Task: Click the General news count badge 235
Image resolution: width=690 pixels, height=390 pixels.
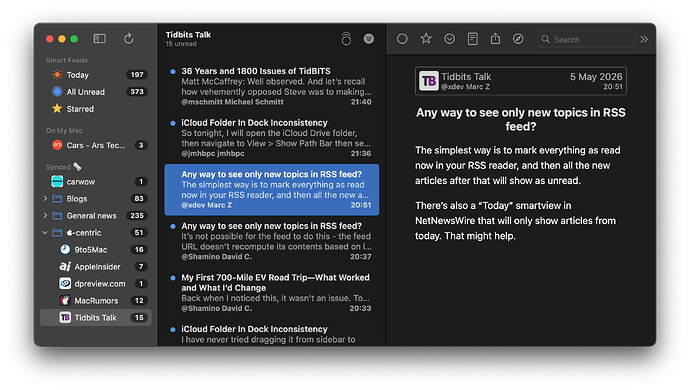Action: 137,216
